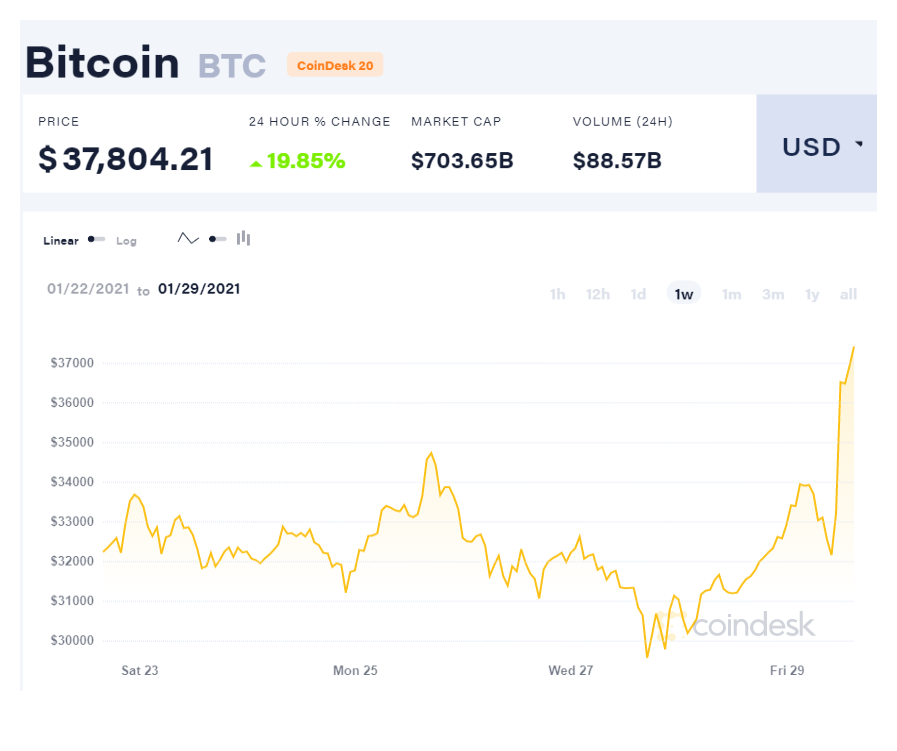Click the green 24 hour change arrow
The image size is (897, 751).
256,164
